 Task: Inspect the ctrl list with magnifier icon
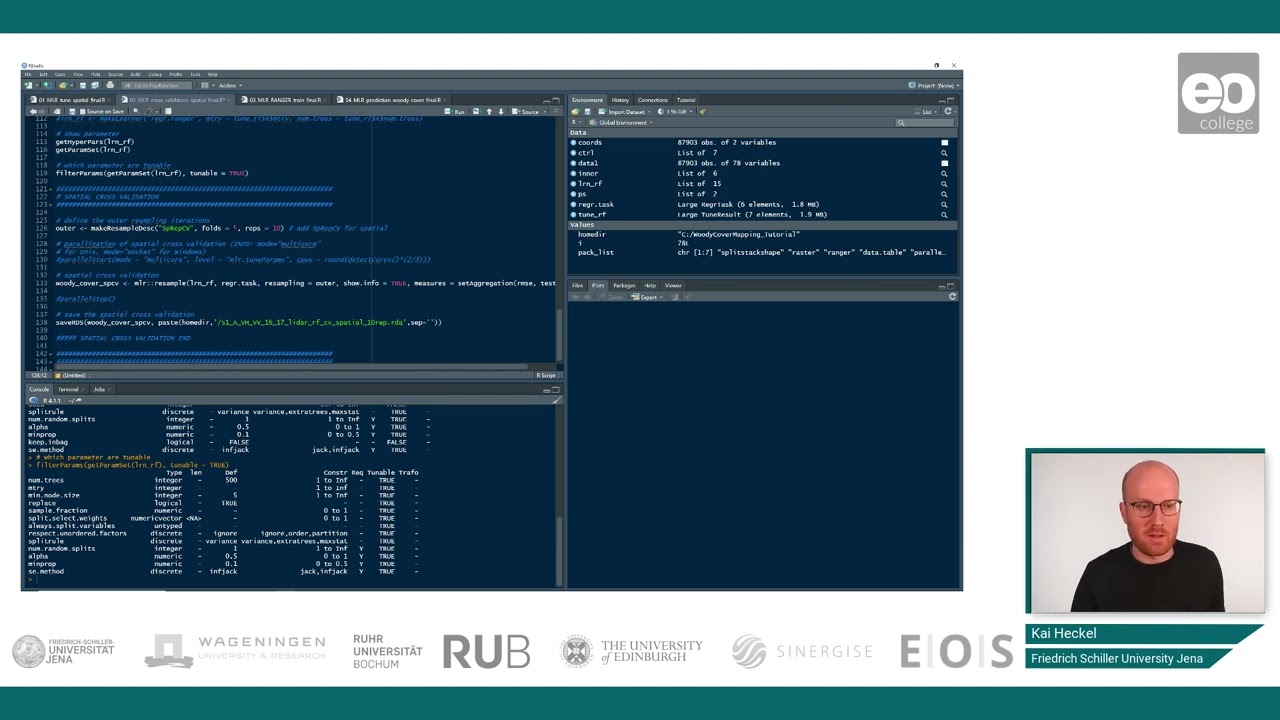944,153
